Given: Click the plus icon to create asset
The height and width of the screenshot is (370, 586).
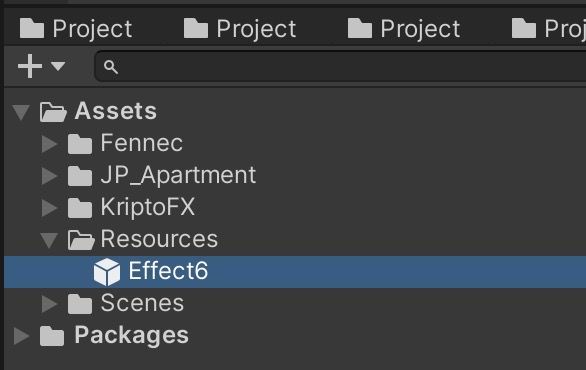Looking at the screenshot, I should (30, 66).
